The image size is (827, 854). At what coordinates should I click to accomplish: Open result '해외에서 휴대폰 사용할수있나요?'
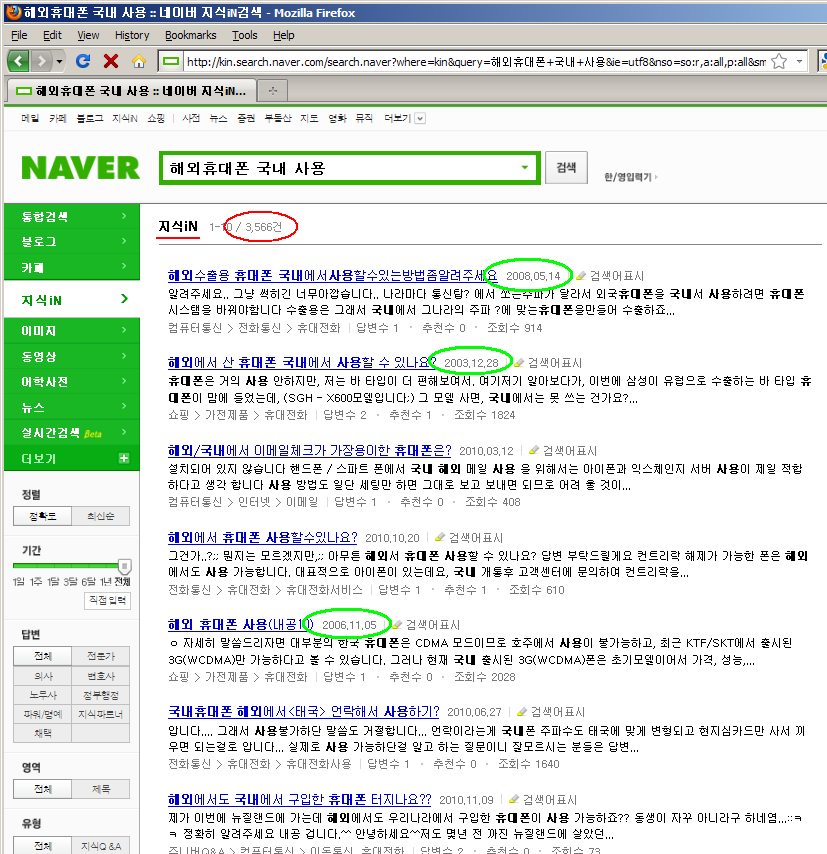click(x=263, y=538)
